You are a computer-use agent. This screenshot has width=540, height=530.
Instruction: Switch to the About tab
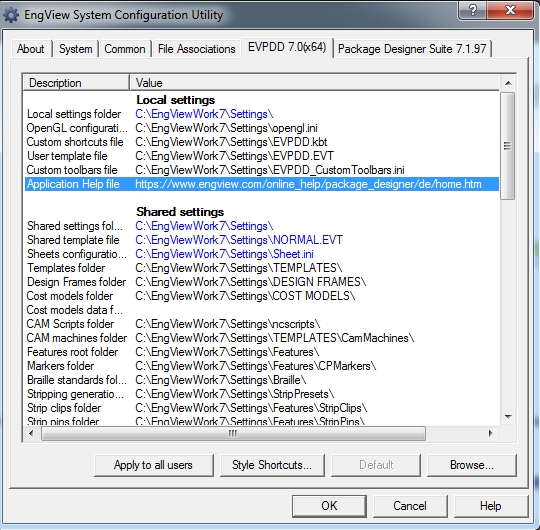31,49
